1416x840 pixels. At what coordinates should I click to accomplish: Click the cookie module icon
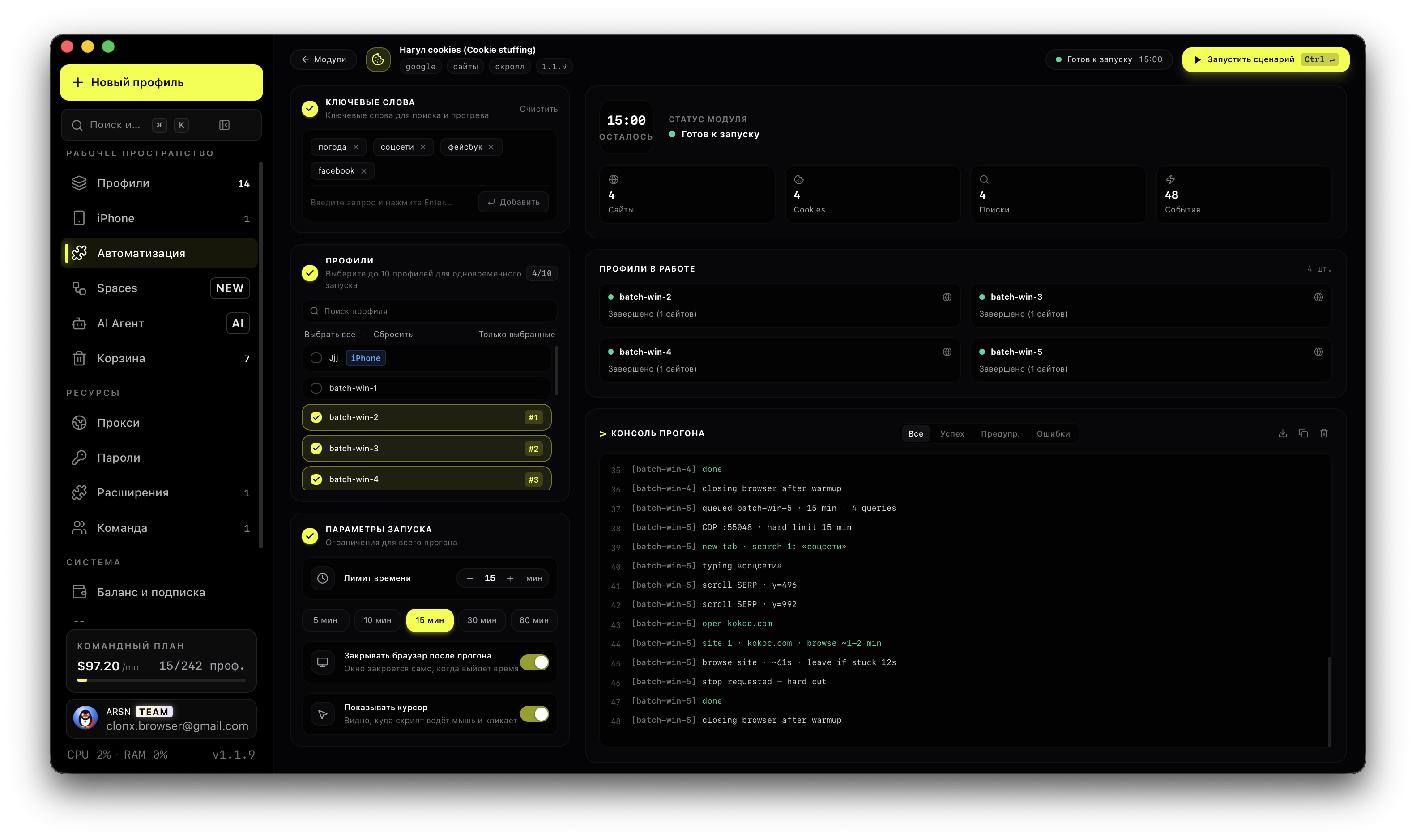[378, 59]
